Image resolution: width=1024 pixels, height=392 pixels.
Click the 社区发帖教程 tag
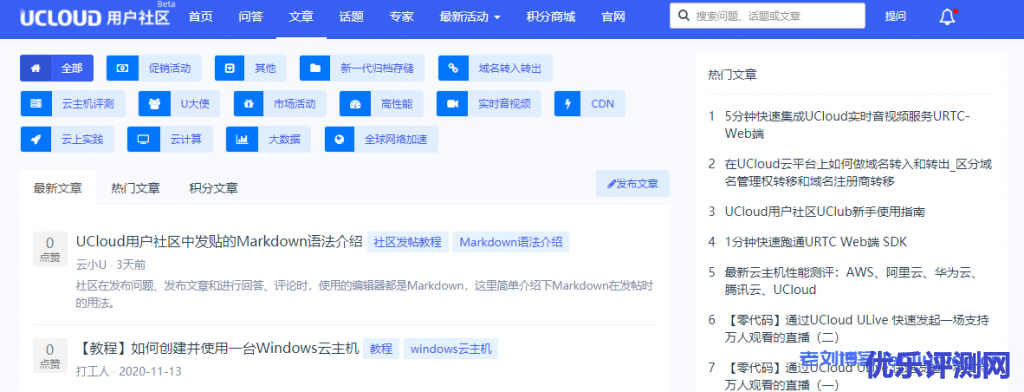point(408,242)
